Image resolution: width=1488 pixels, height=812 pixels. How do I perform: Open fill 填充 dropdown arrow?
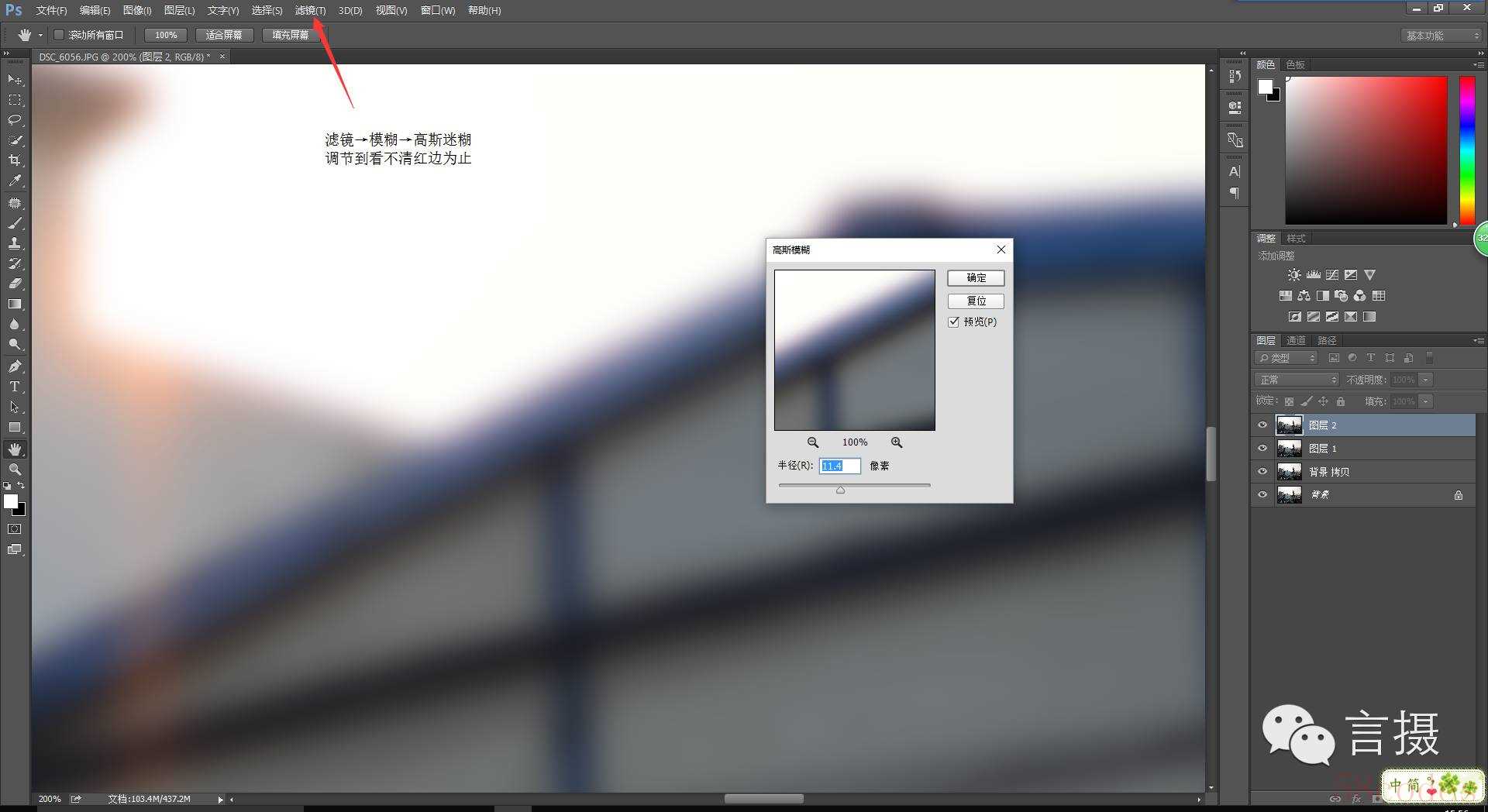click(x=1425, y=401)
